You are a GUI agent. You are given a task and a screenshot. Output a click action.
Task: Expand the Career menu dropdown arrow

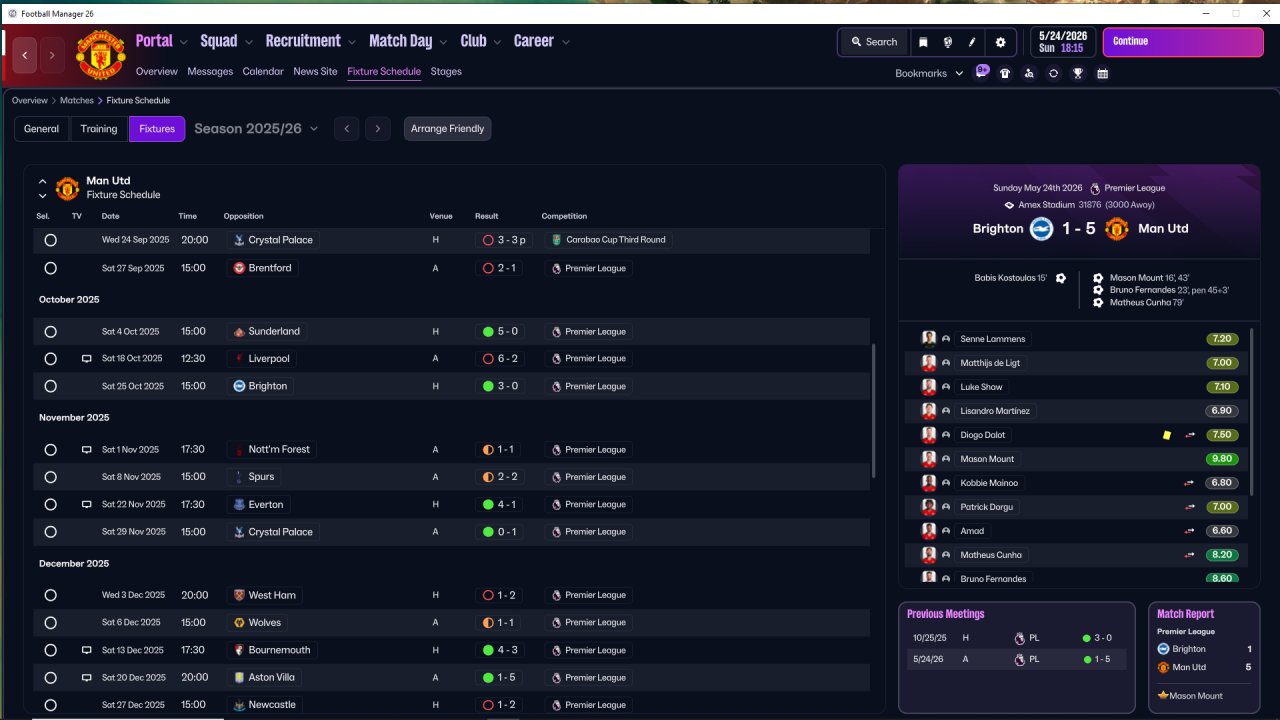566,42
